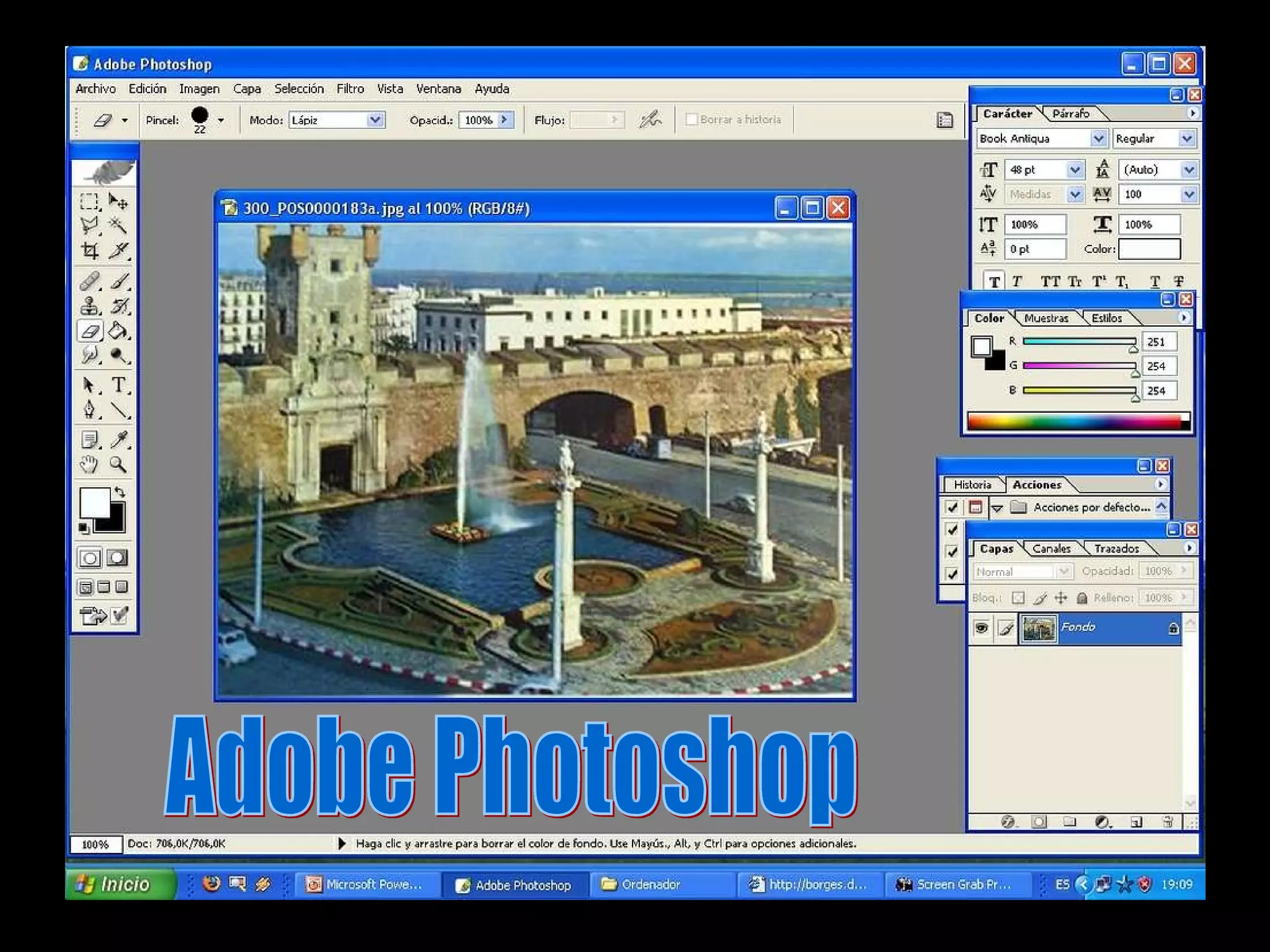Click the delete layer trash icon

coord(1168,822)
